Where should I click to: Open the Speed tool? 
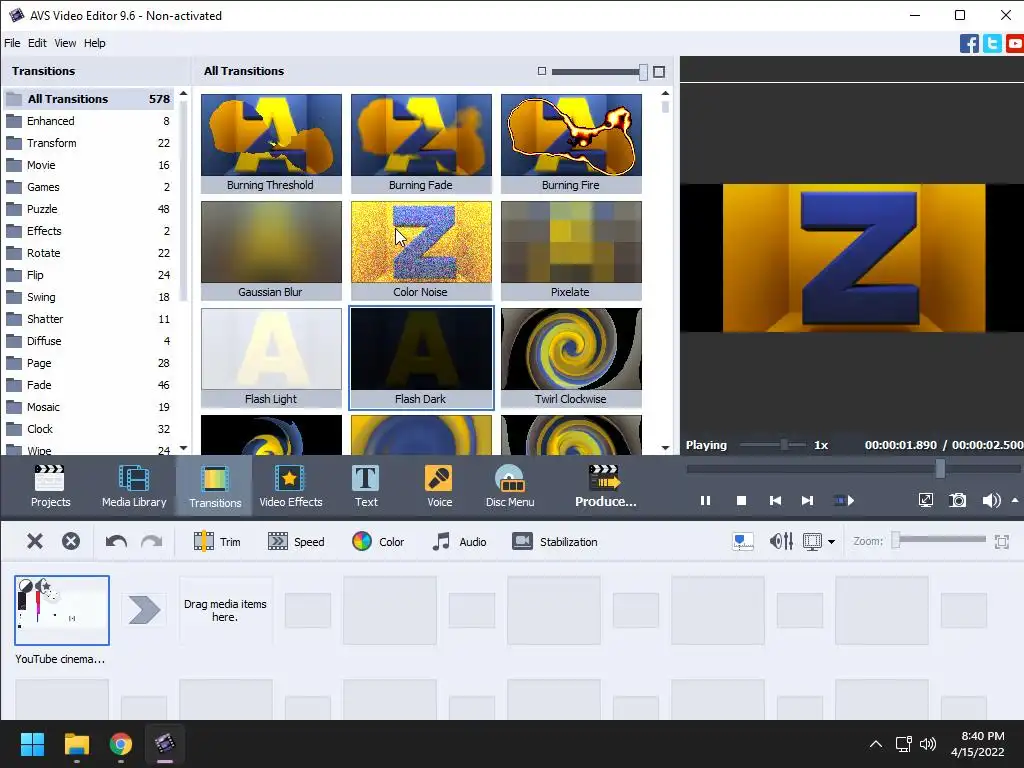pos(296,541)
